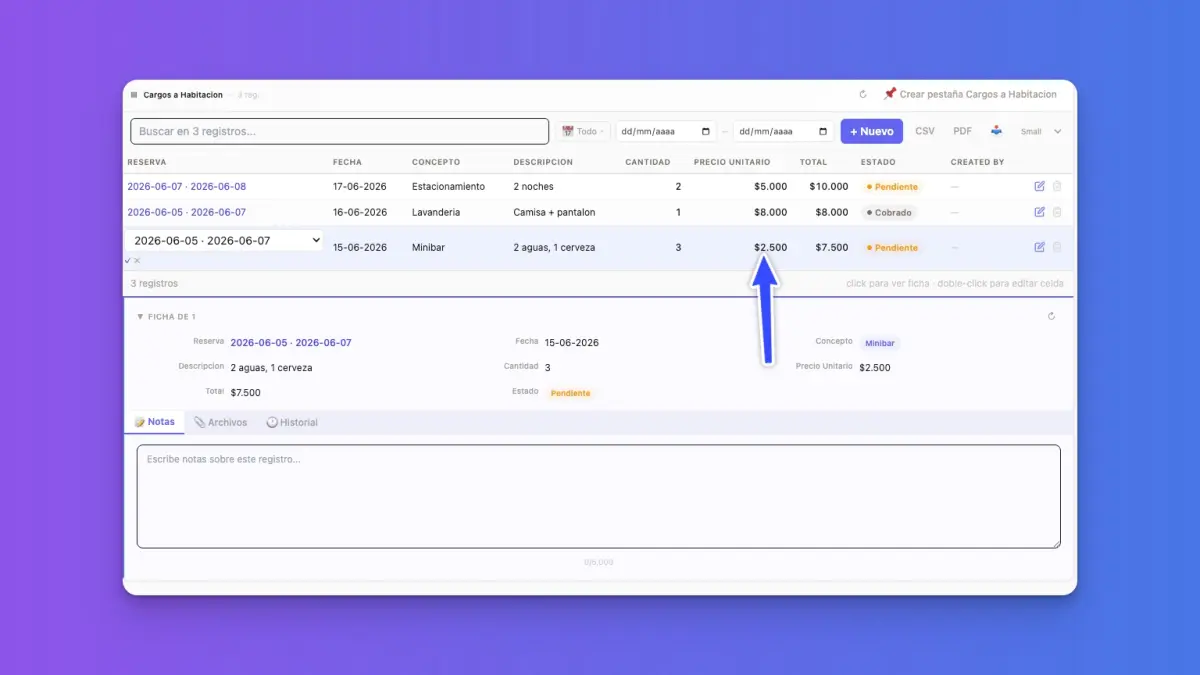Export records with the CSV button
This screenshot has height=675, width=1200.
click(925, 131)
